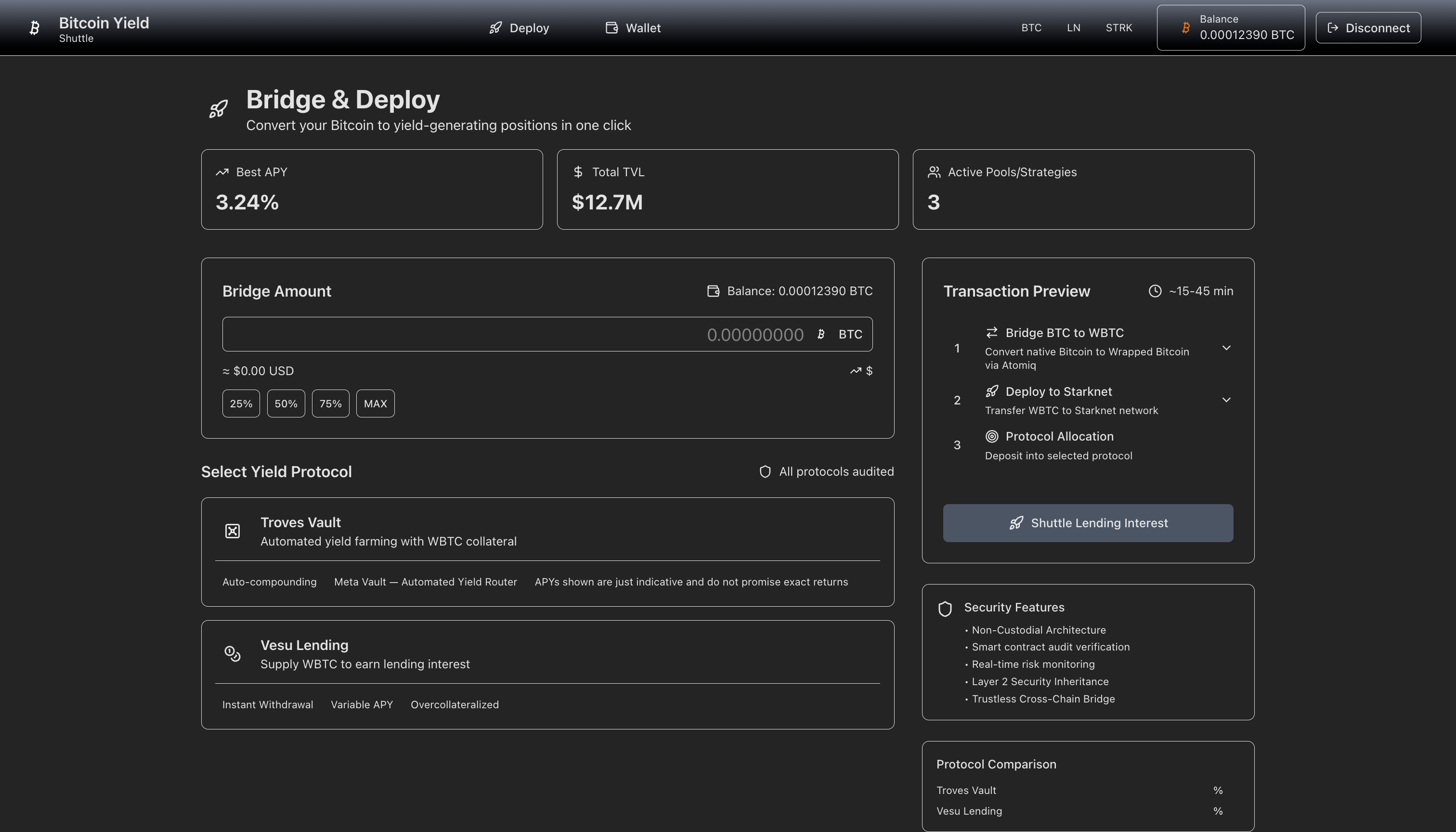
Task: Click the audited shield icon
Action: click(765, 471)
